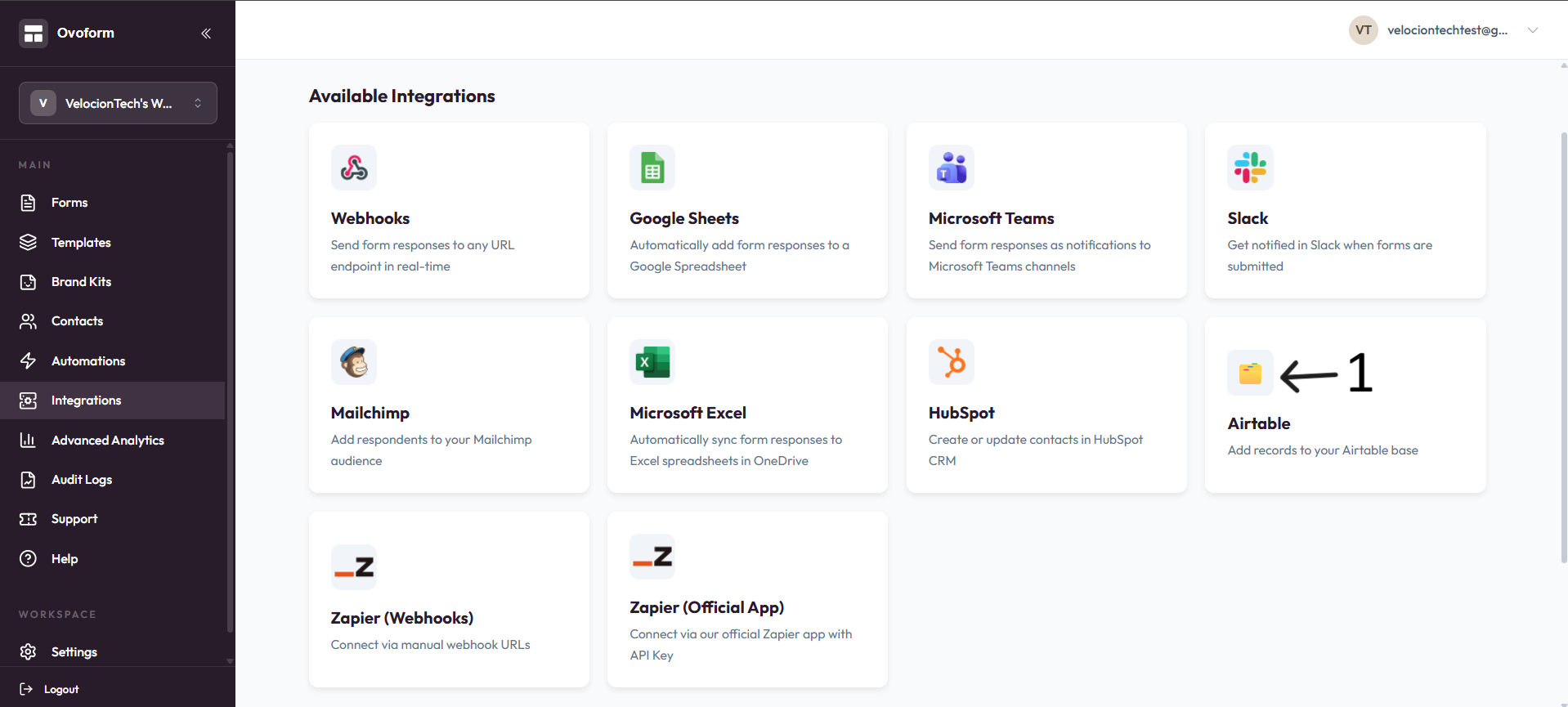Screen dimensions: 1568x707
Task: Open Zapier (Webhooks) integration title
Action: coord(402,618)
